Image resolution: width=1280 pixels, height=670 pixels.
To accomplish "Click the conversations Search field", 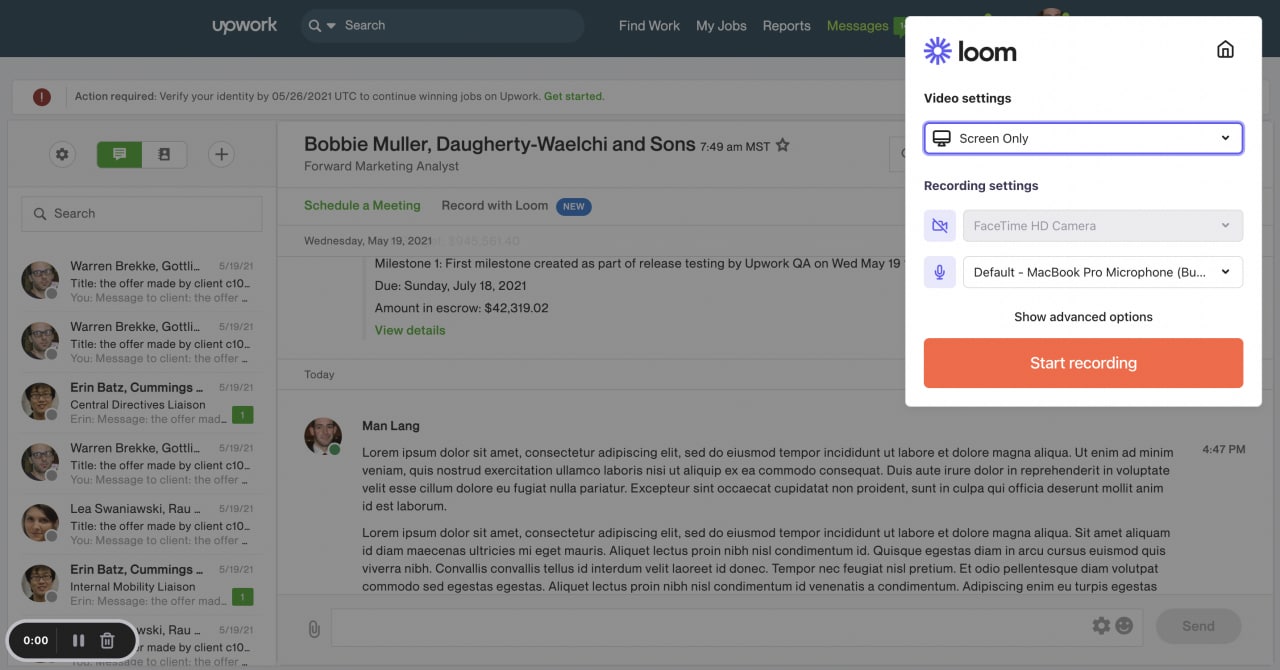I will pyautogui.click(x=142, y=214).
